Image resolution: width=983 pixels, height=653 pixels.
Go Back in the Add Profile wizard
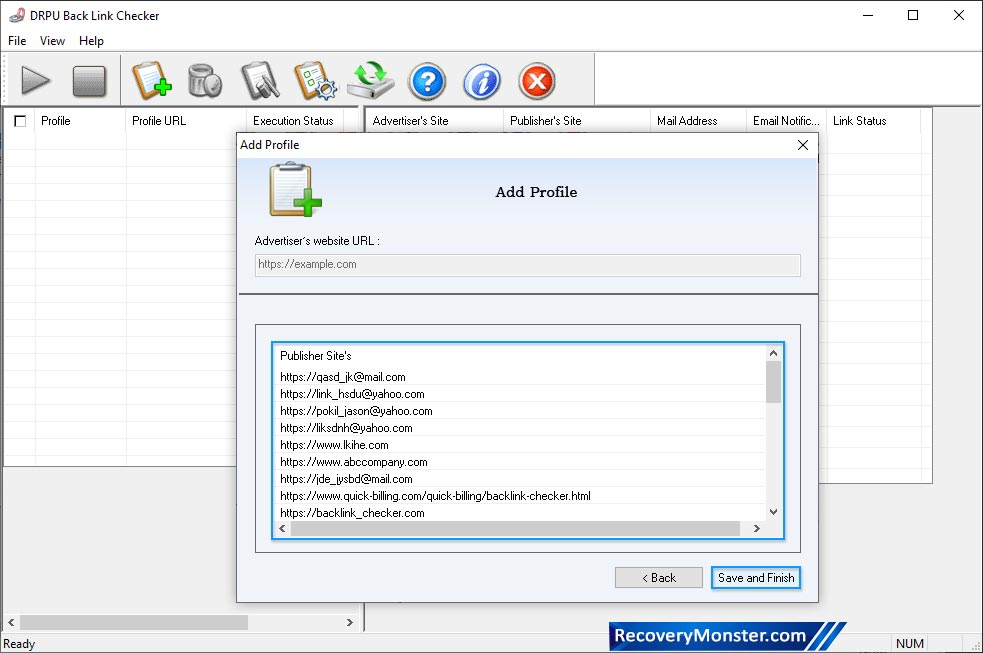click(x=658, y=577)
